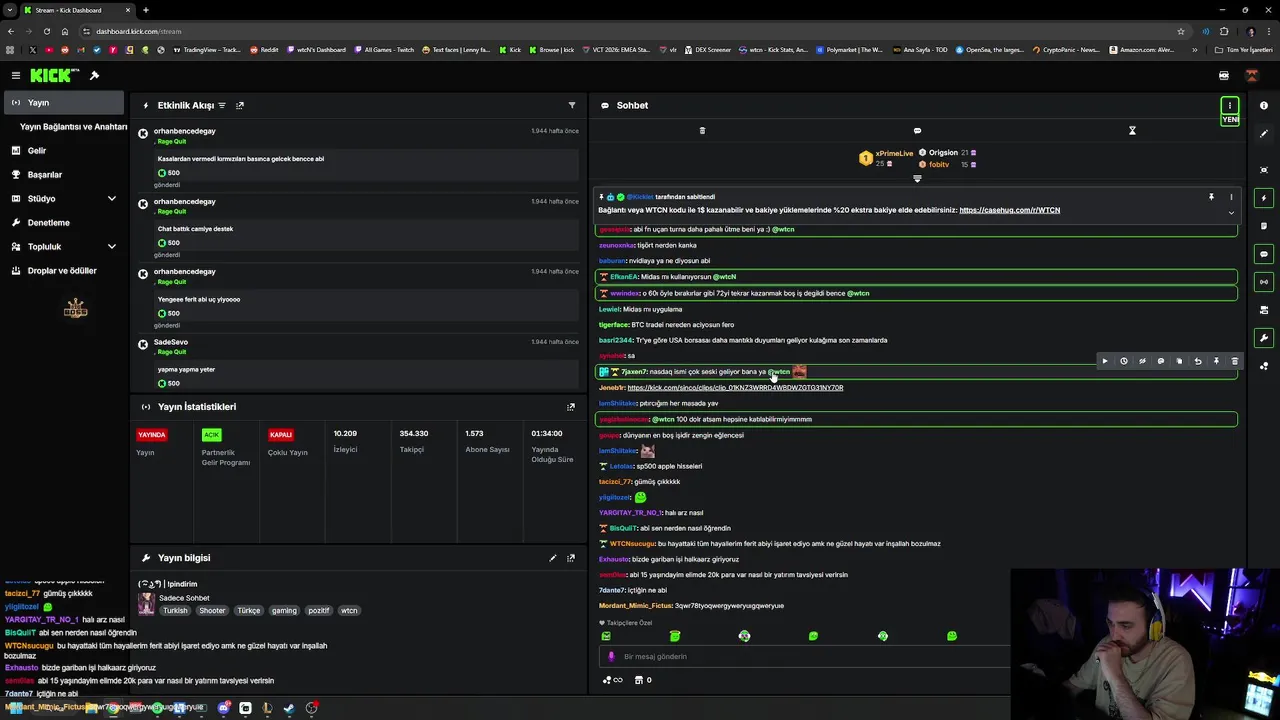This screenshot has width=1280, height=720.
Task: Open the Sohbet three-dot options menu
Action: (1230, 105)
